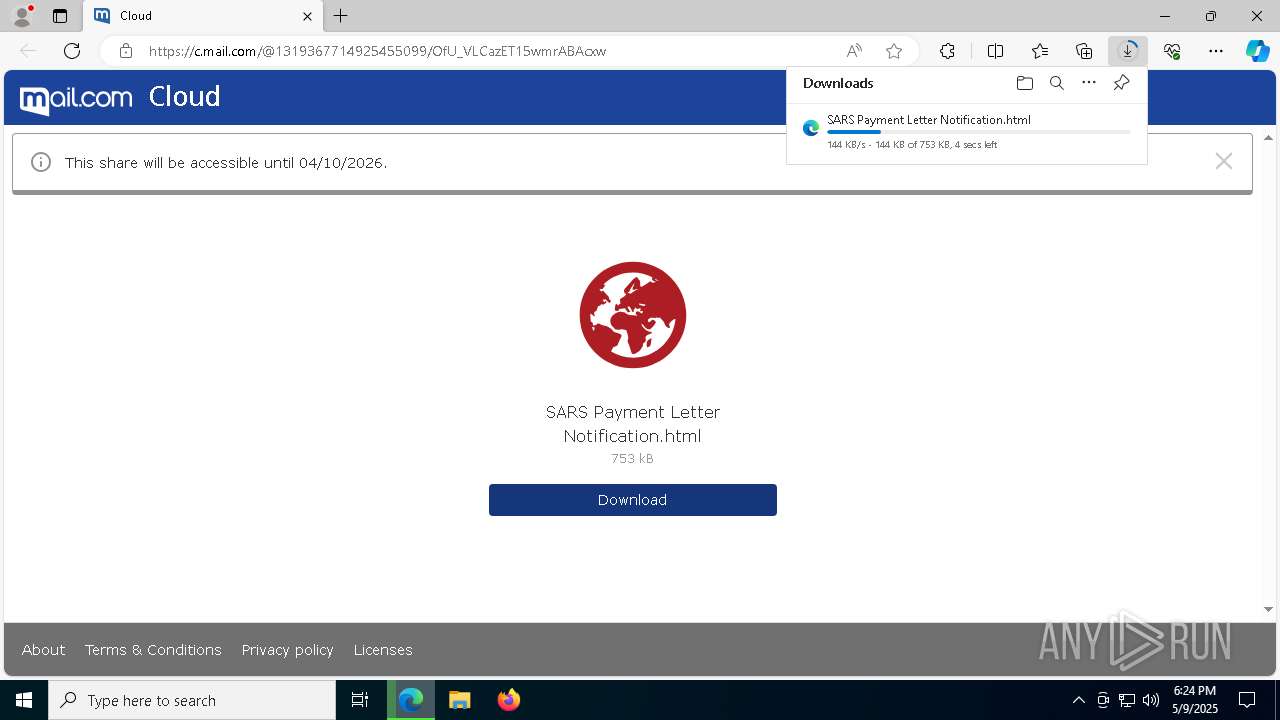Screen dimensions: 1280x720
Task: Select the Cloud browser tab
Action: click(203, 16)
